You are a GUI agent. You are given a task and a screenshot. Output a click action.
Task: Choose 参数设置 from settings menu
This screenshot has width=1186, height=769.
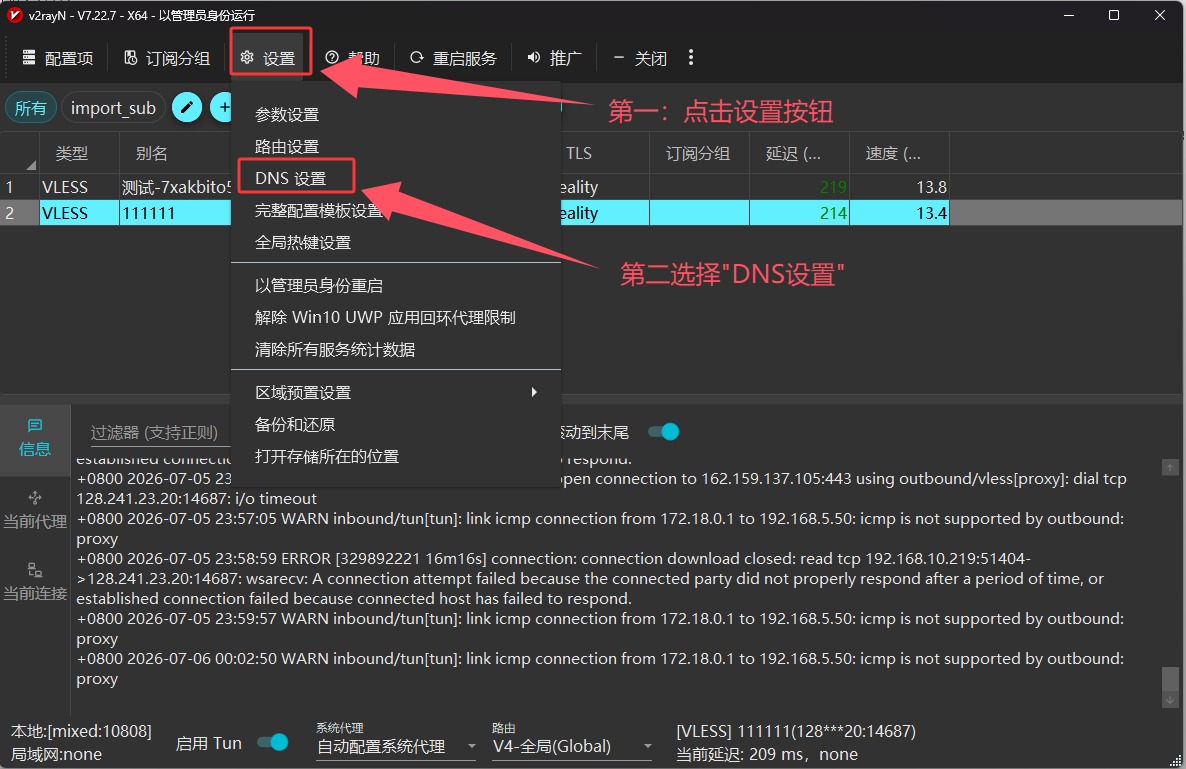(396, 114)
